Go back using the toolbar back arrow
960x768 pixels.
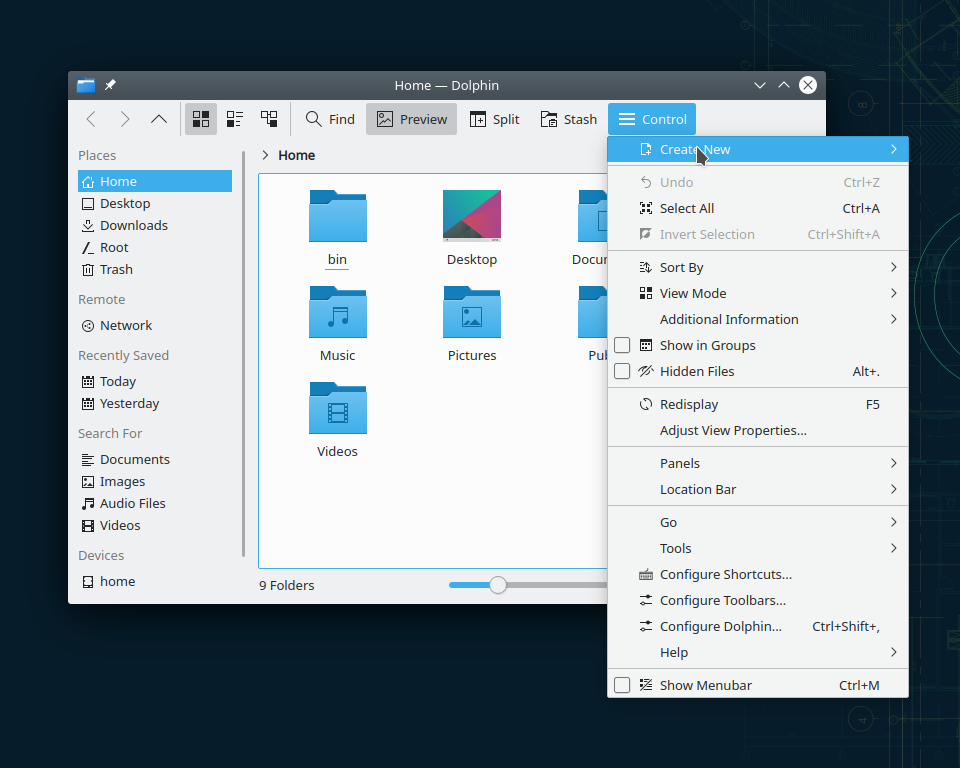pos(91,119)
